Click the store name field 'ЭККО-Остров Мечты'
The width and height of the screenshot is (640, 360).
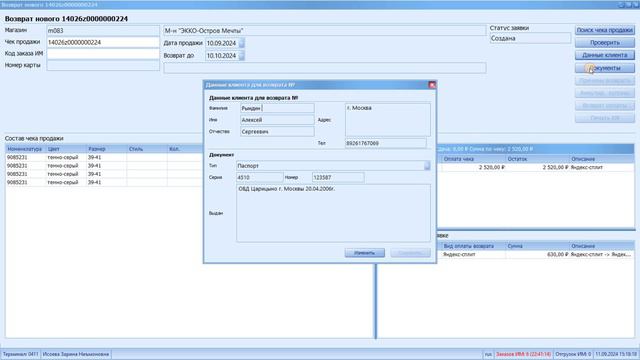(324, 31)
